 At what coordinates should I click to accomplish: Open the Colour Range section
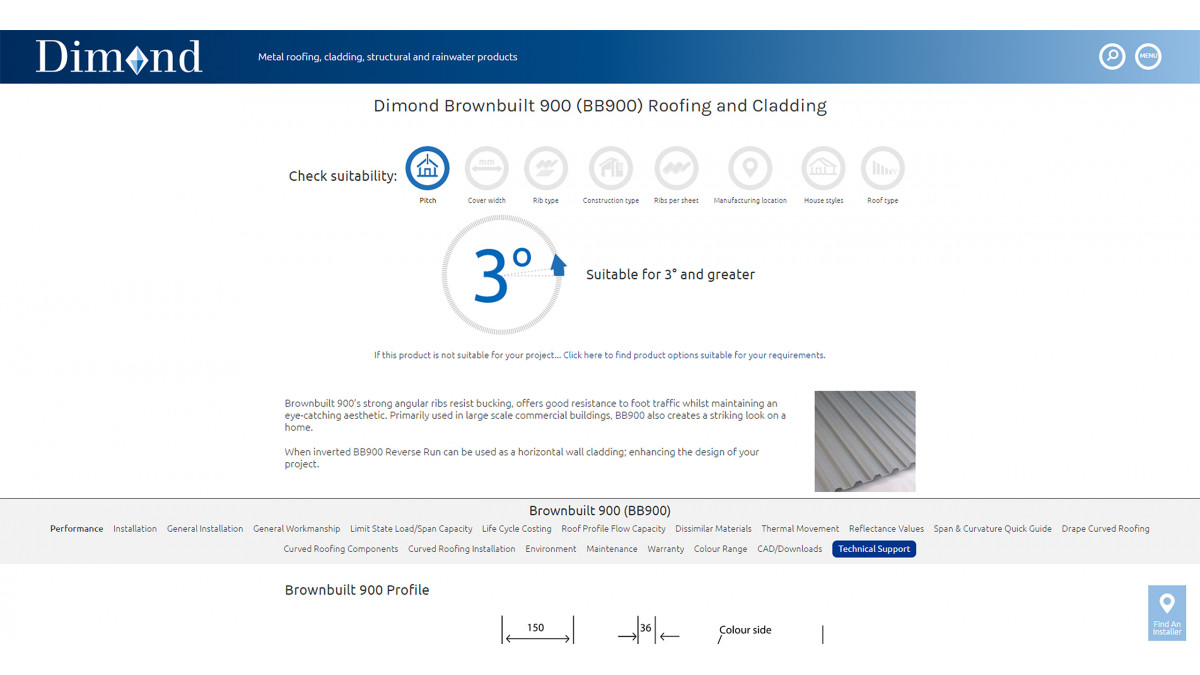pos(721,549)
